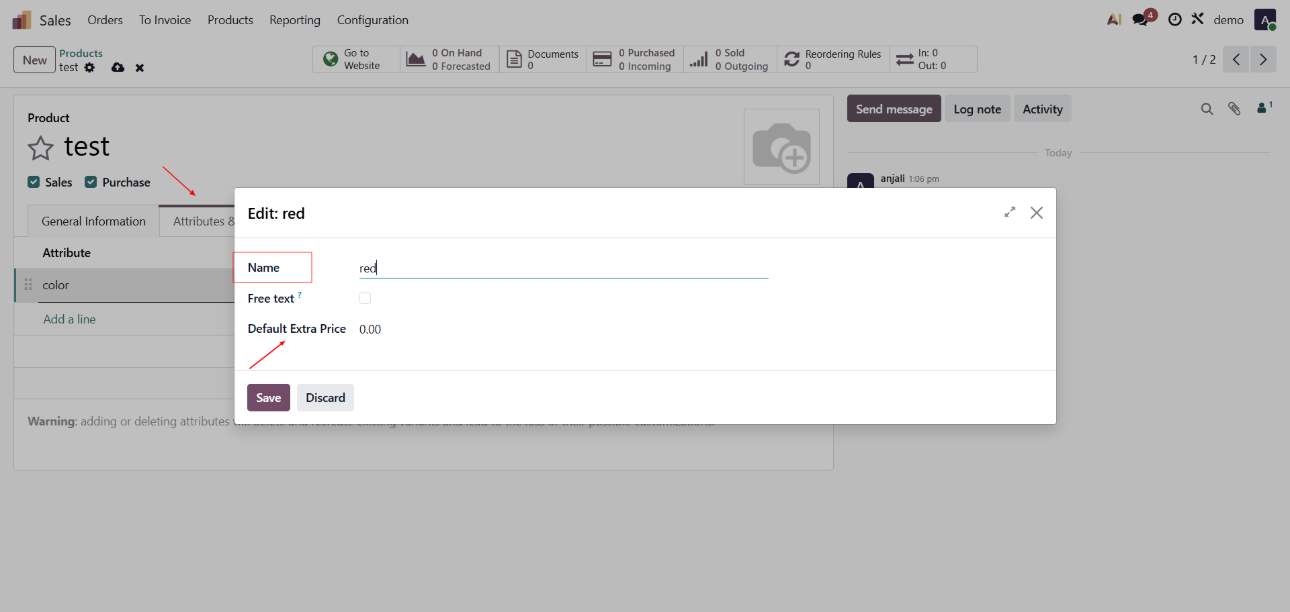Uncheck the Purchase checkbox
This screenshot has width=1290, height=612.
91,182
